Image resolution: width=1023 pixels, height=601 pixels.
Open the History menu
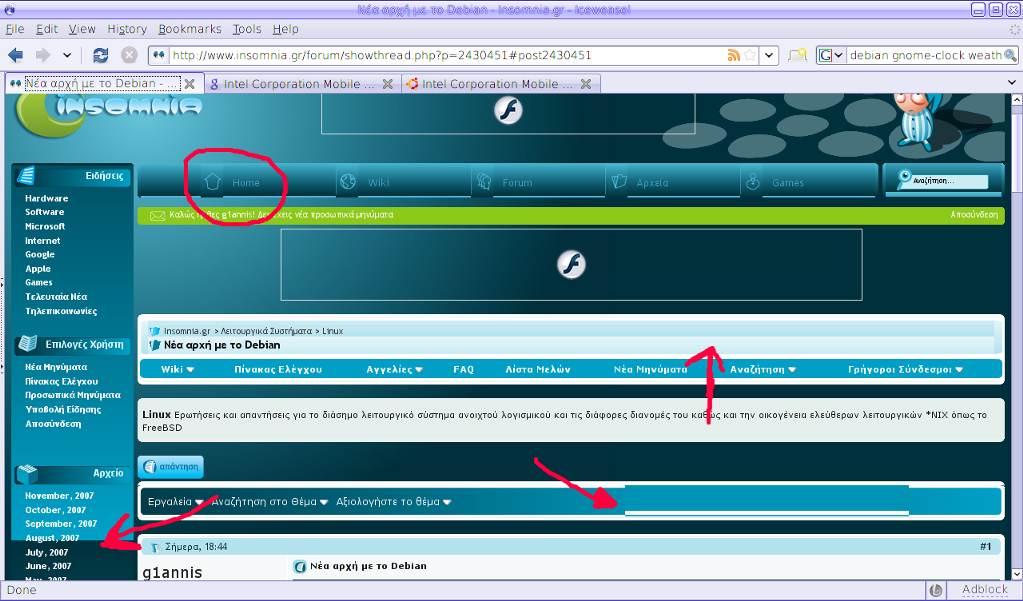pos(127,29)
